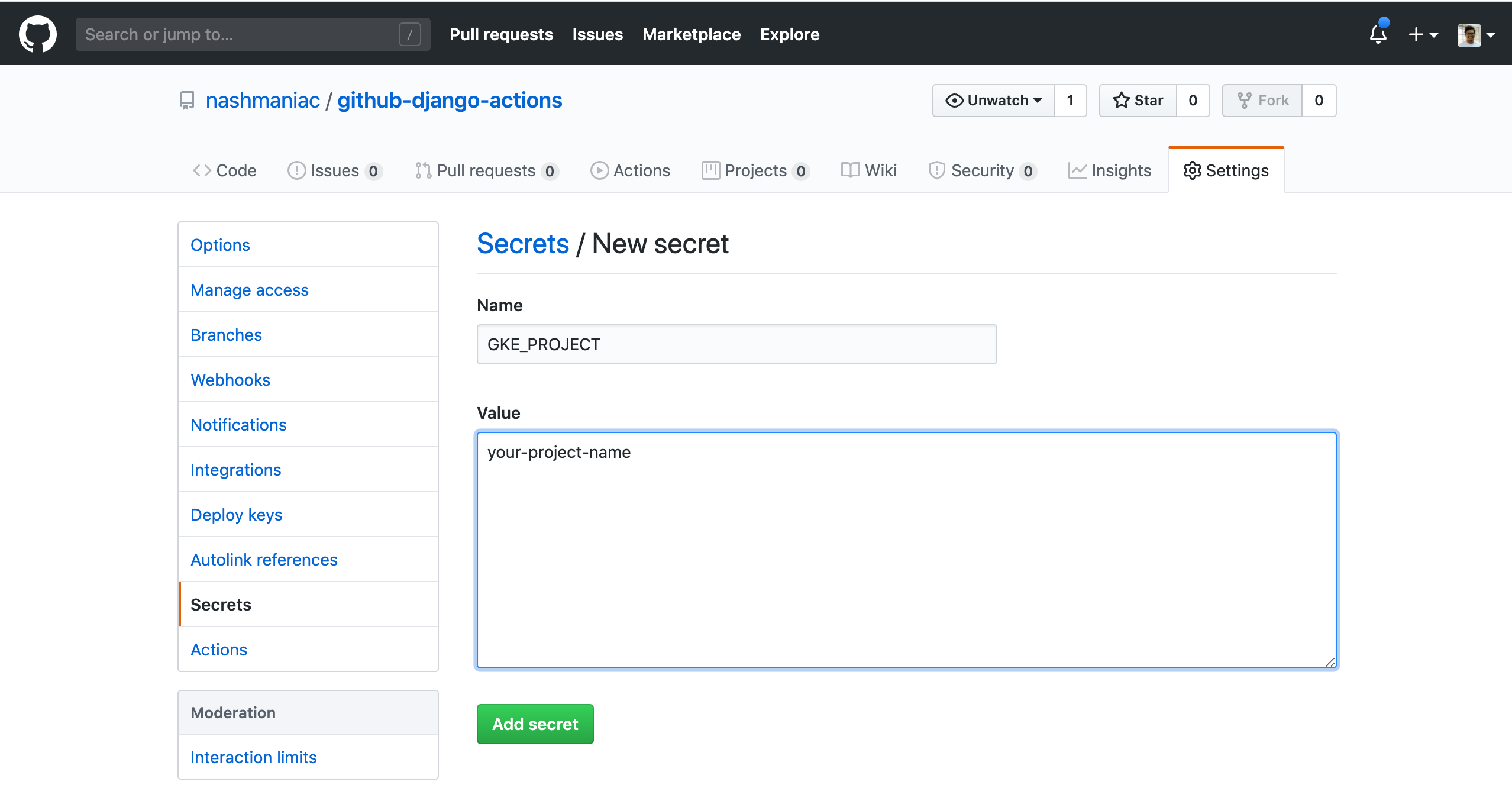Click the secret Name input field
Image resolution: width=1512 pixels, height=788 pixels.
[x=736, y=344]
